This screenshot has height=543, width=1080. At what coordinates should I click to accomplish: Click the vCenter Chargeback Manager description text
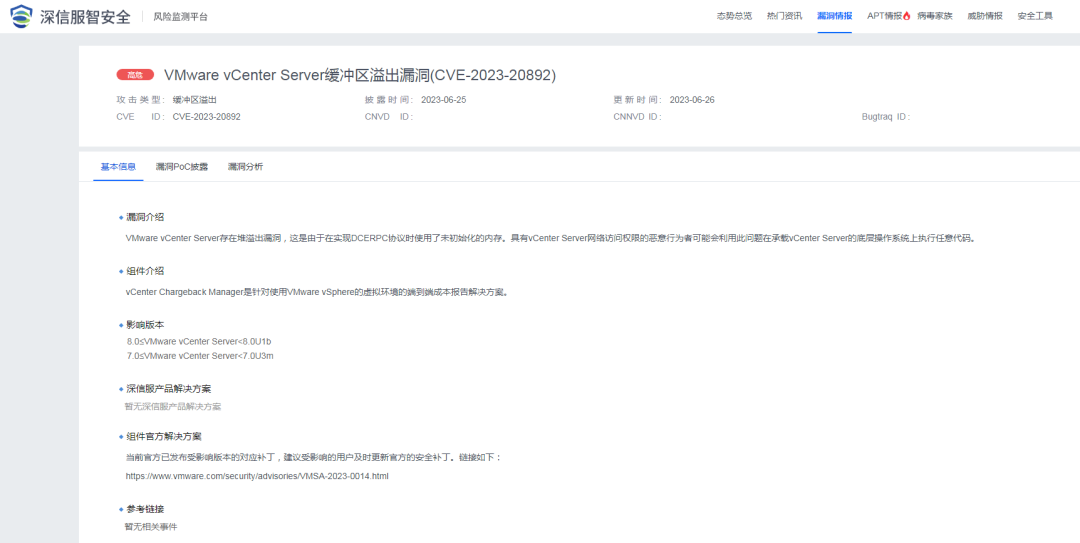(317, 291)
